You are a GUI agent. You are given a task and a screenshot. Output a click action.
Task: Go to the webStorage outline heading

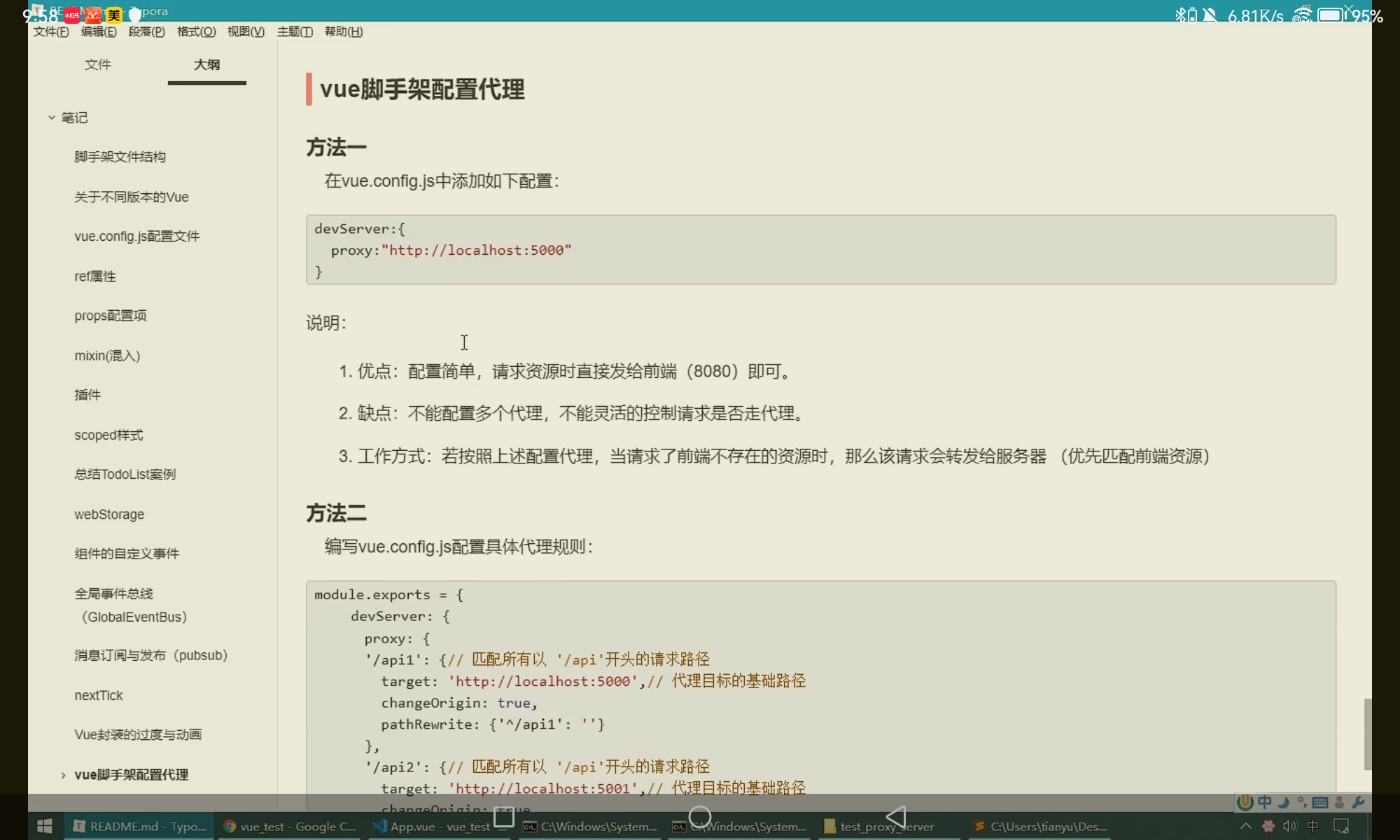(x=109, y=514)
